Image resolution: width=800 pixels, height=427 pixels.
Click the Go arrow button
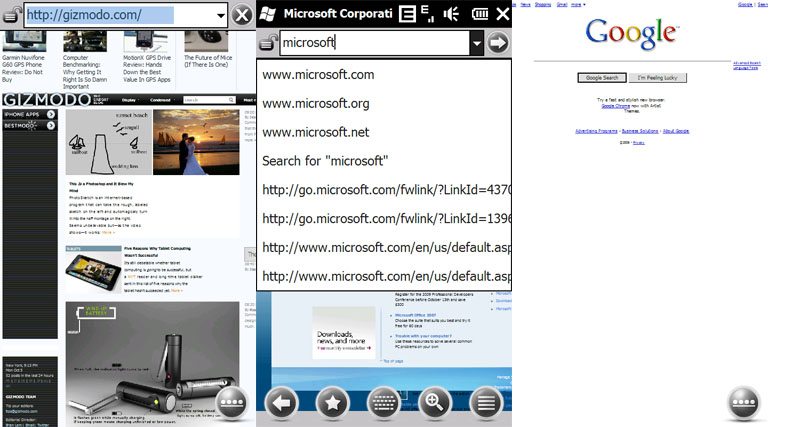tap(498, 43)
